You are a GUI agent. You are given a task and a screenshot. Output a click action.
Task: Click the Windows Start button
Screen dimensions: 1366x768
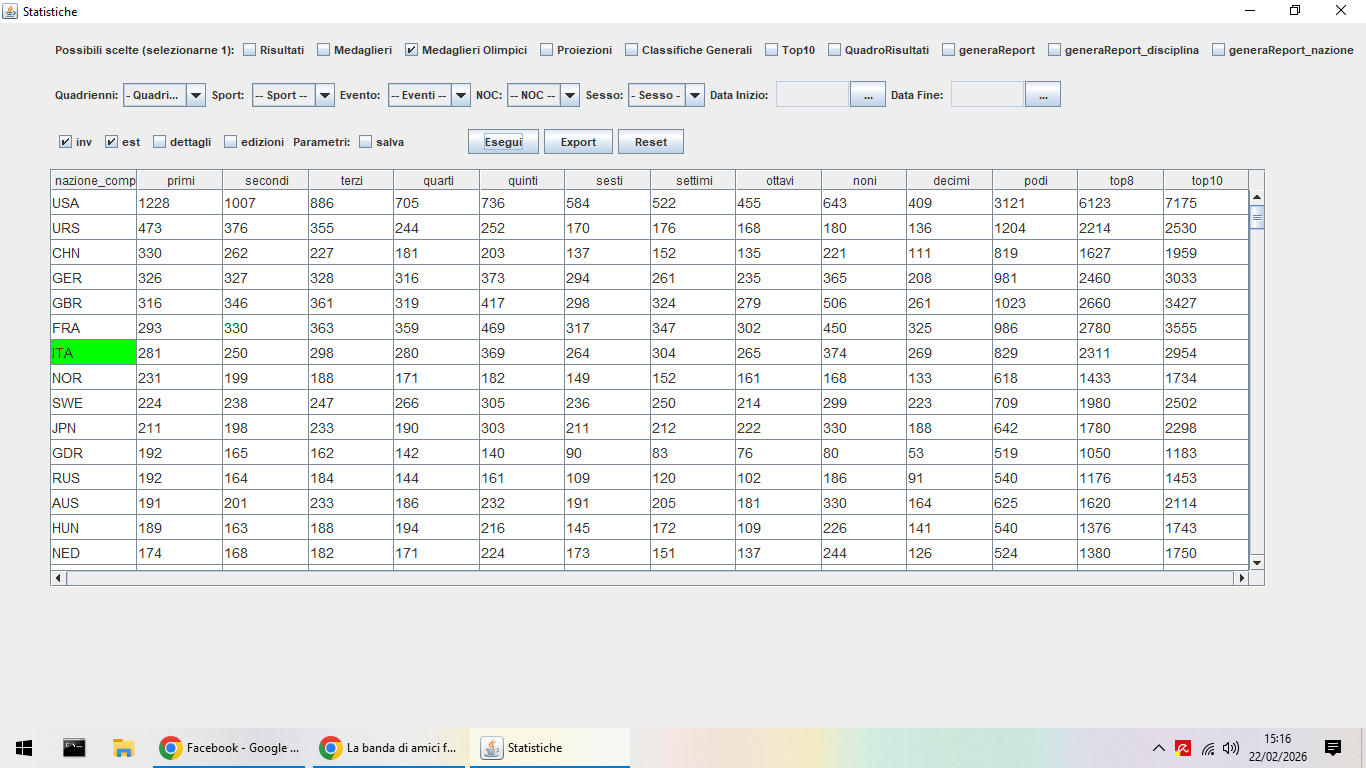(x=24, y=747)
